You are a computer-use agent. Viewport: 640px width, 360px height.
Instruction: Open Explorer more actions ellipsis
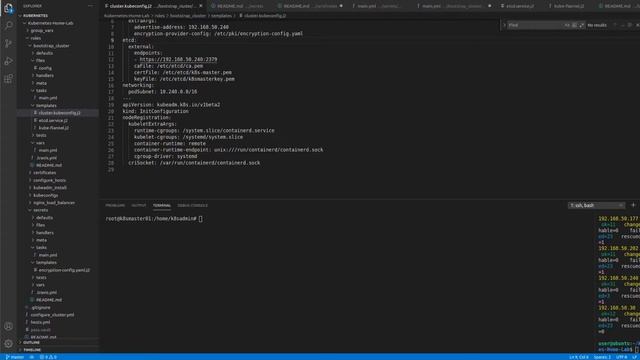[90, 6]
